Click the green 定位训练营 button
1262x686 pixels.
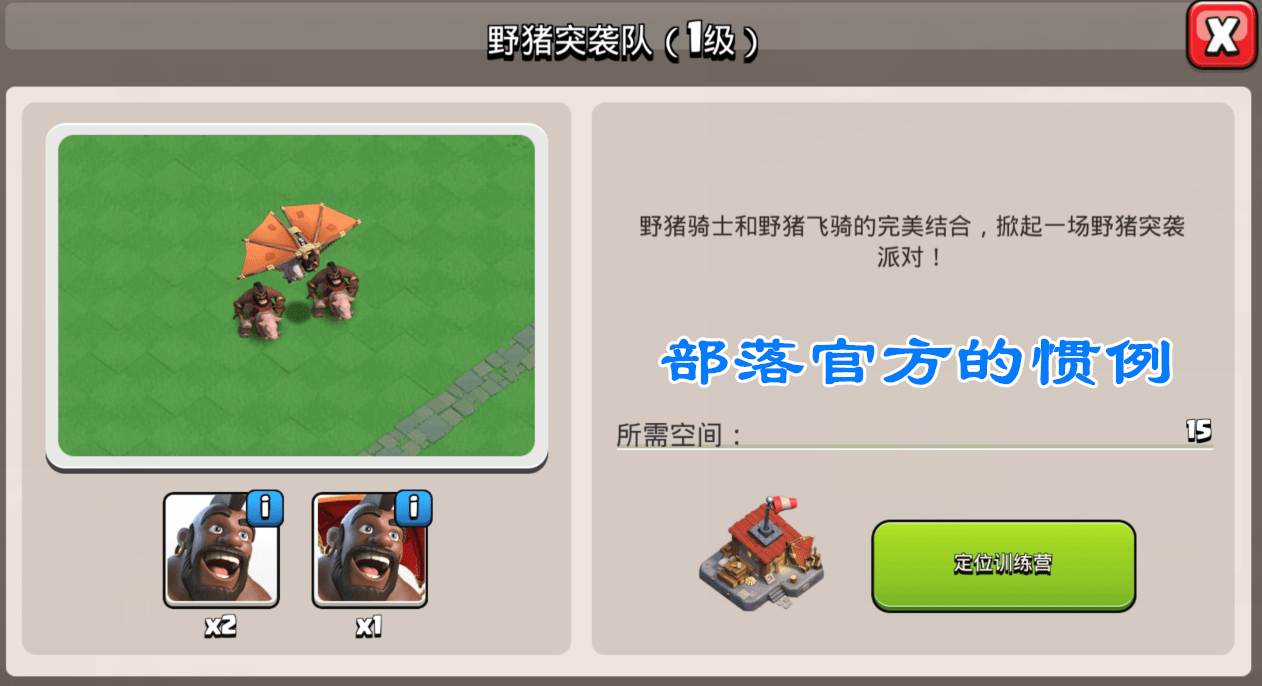[x=1003, y=565]
